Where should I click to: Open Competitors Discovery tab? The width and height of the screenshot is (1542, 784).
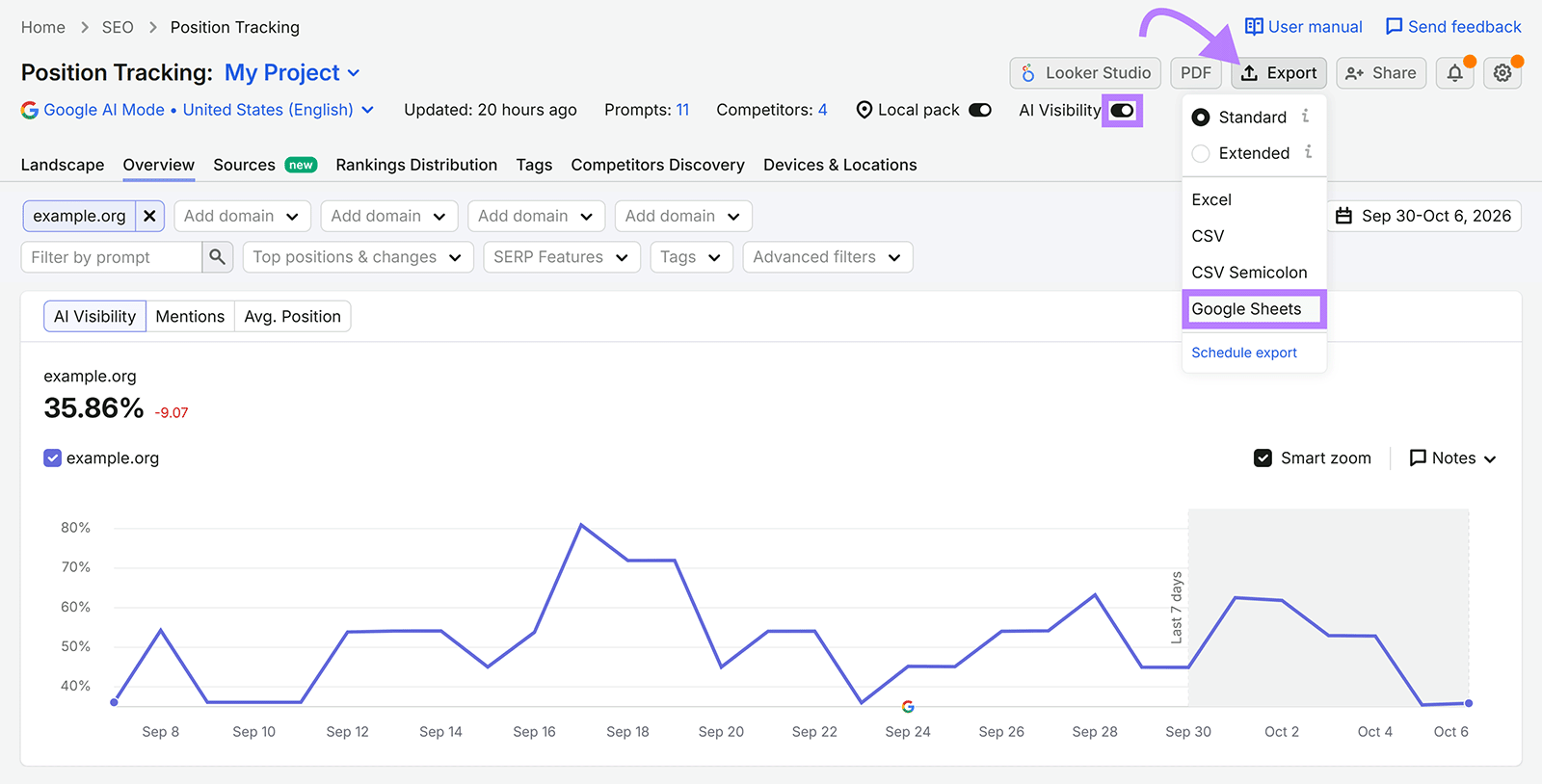coord(658,165)
